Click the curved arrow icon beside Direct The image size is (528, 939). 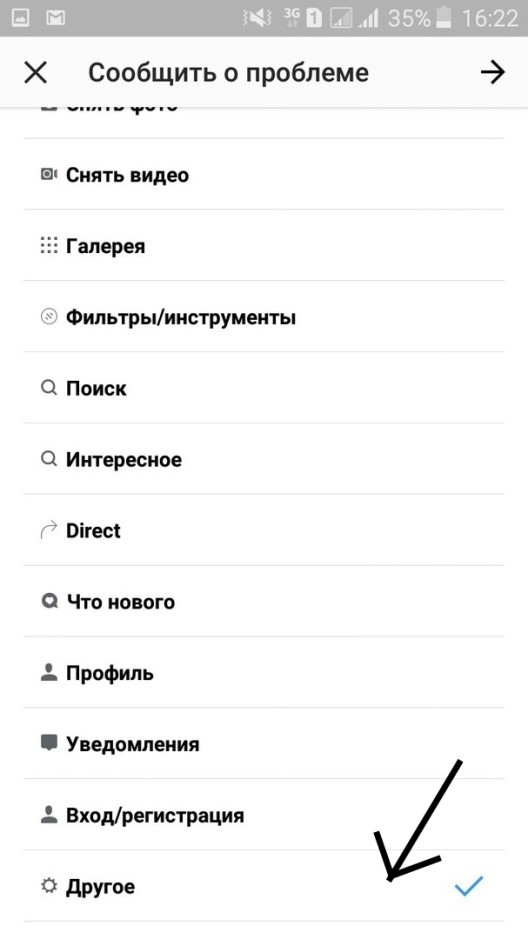(48, 530)
